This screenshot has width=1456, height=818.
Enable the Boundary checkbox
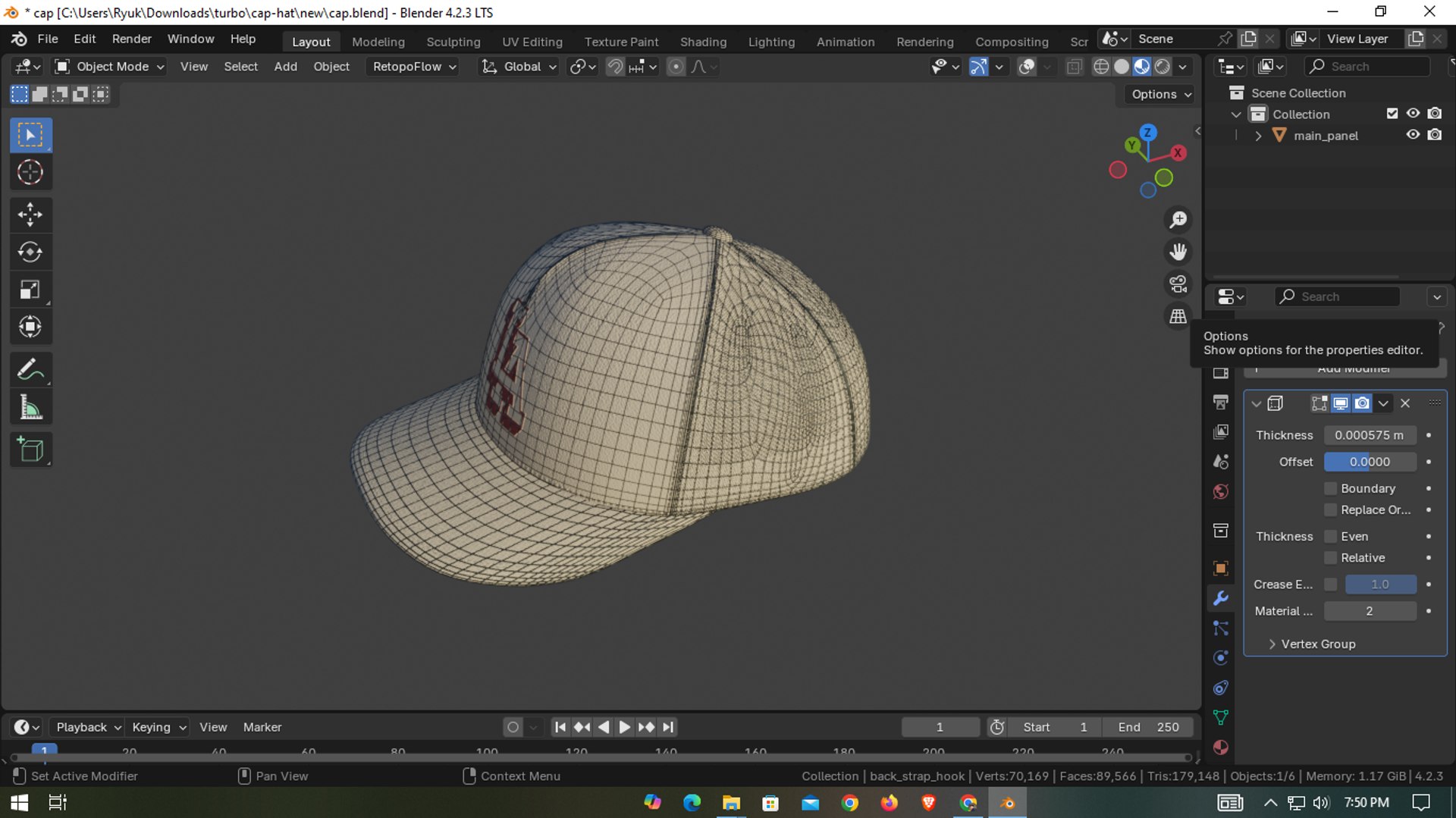point(1330,488)
